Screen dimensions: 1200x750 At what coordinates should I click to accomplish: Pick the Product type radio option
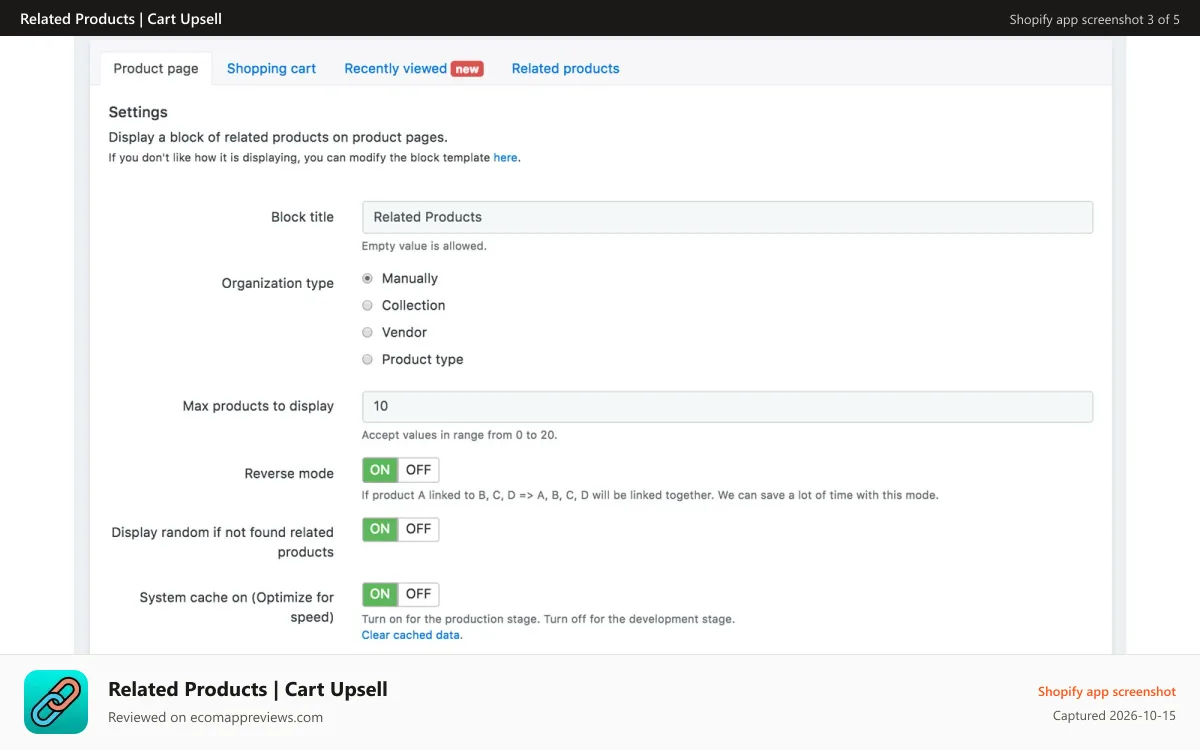367,359
